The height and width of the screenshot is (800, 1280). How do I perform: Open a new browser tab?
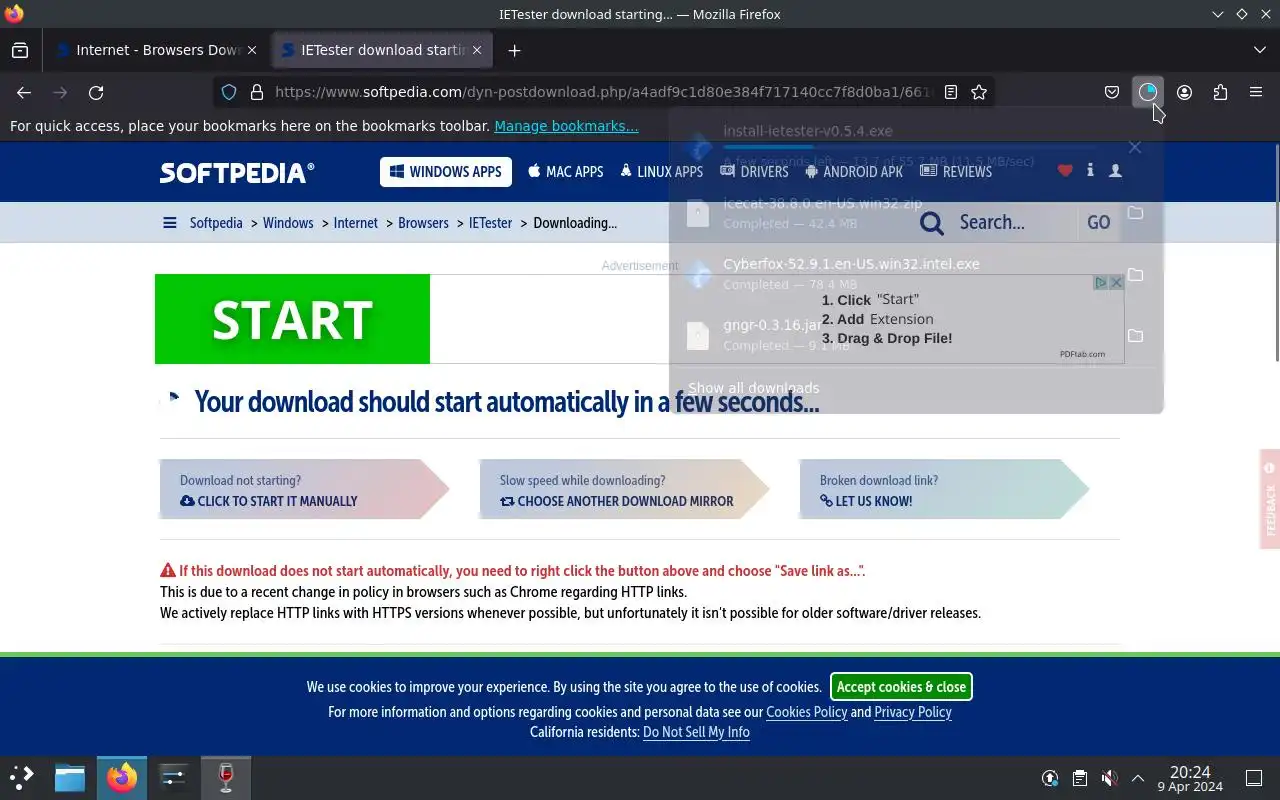[x=514, y=50]
